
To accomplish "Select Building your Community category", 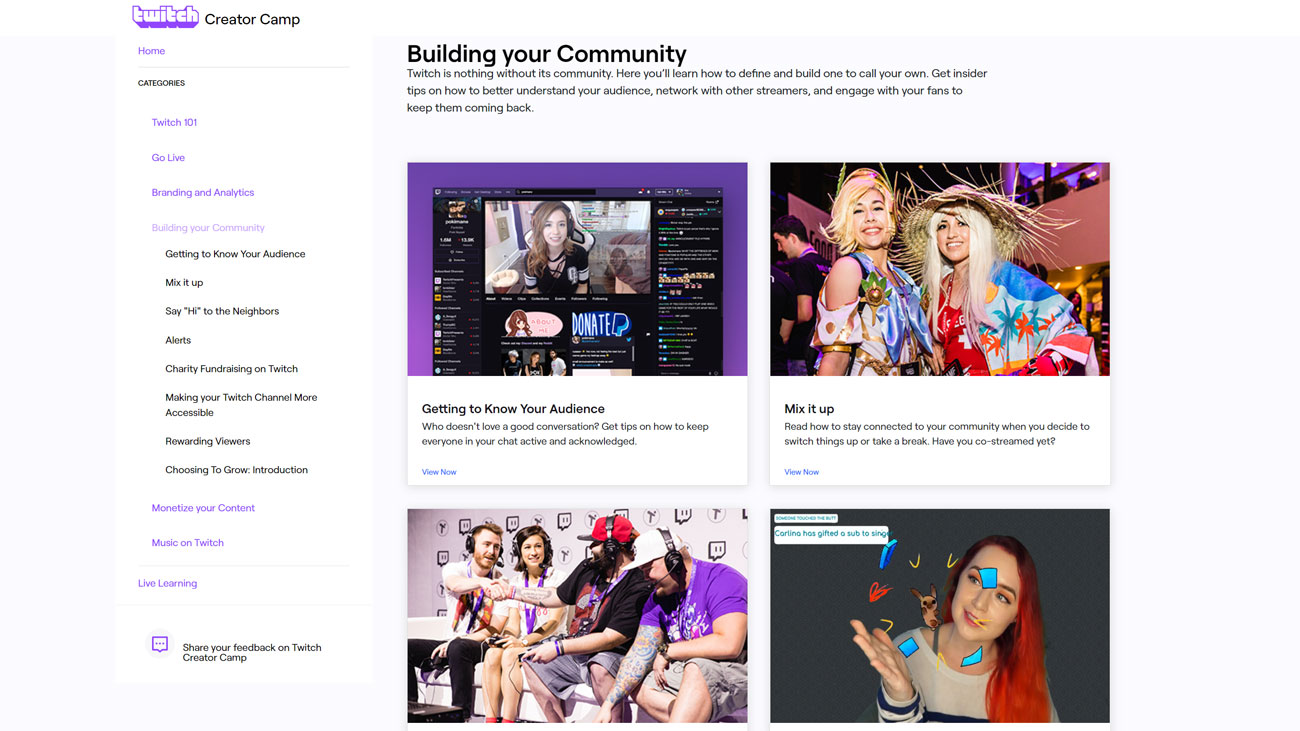I will point(208,227).
